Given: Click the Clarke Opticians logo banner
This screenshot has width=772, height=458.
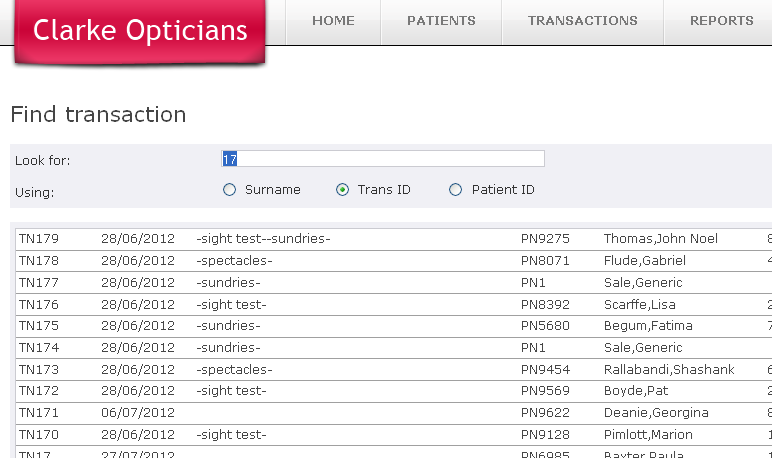Looking at the screenshot, I should (x=139, y=31).
